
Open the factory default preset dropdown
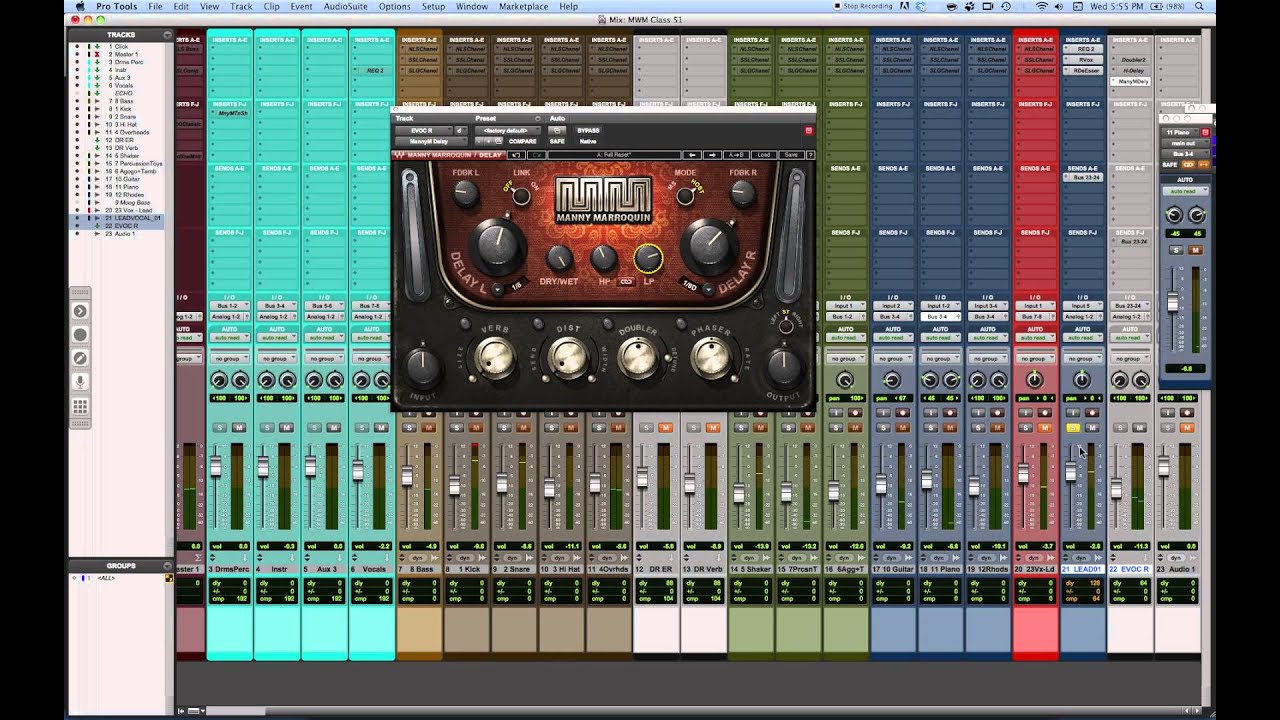[x=508, y=131]
